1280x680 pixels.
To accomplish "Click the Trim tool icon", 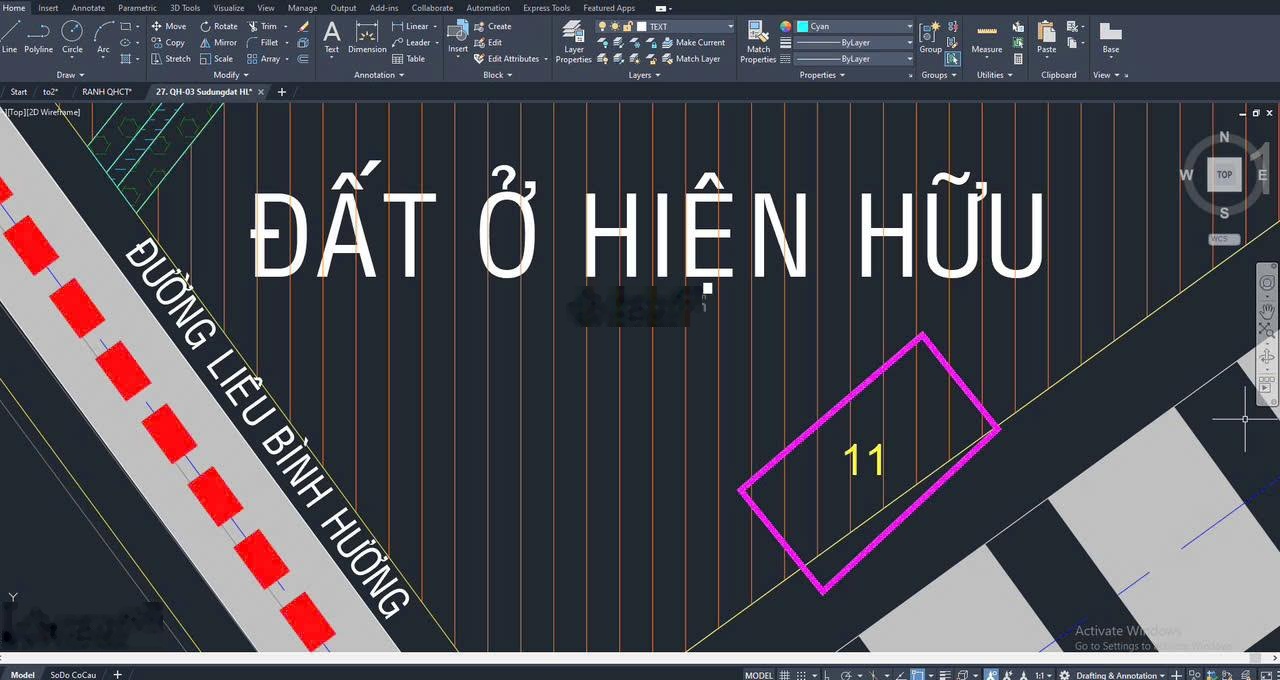I will pyautogui.click(x=263, y=27).
